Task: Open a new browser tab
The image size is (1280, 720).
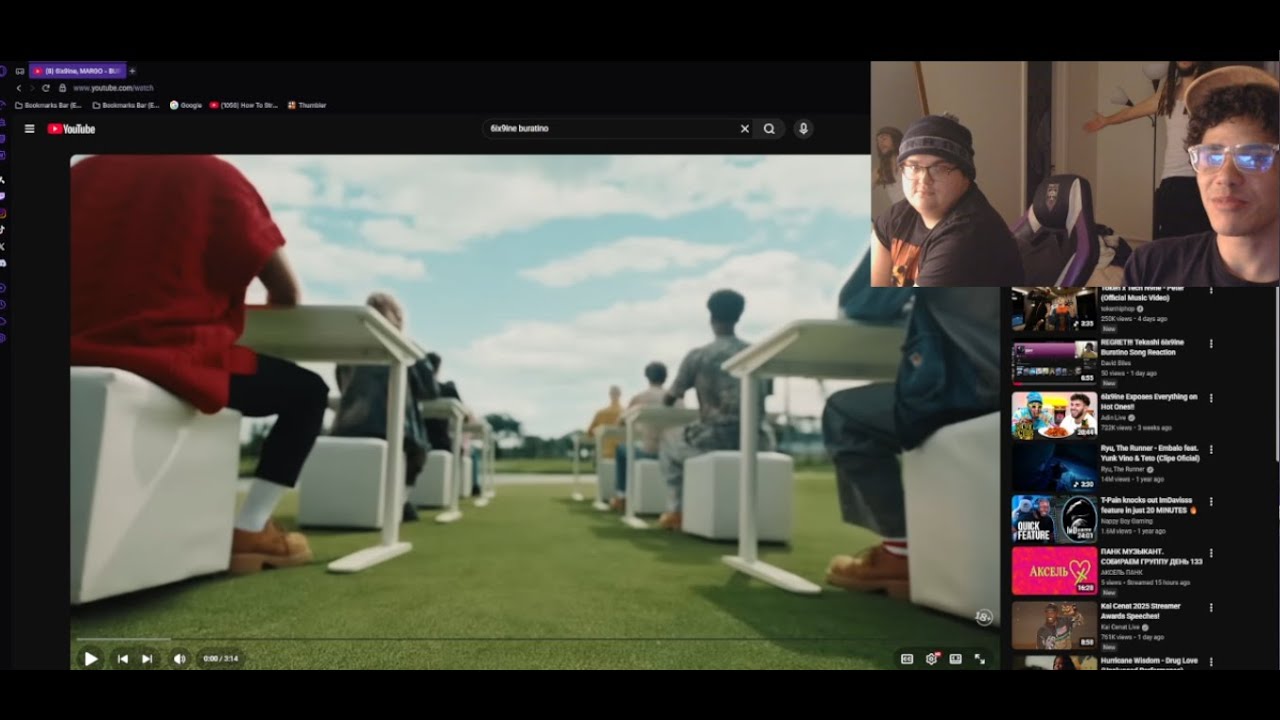Action: pos(132,71)
